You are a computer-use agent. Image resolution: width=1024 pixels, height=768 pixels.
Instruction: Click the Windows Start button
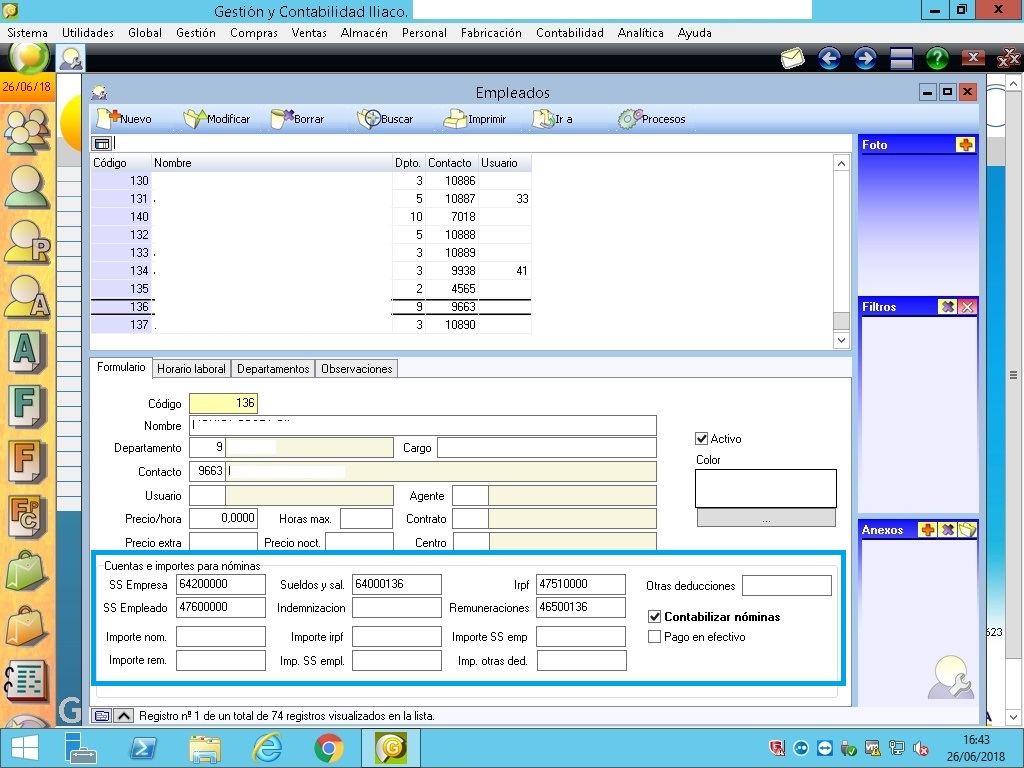tap(25, 748)
